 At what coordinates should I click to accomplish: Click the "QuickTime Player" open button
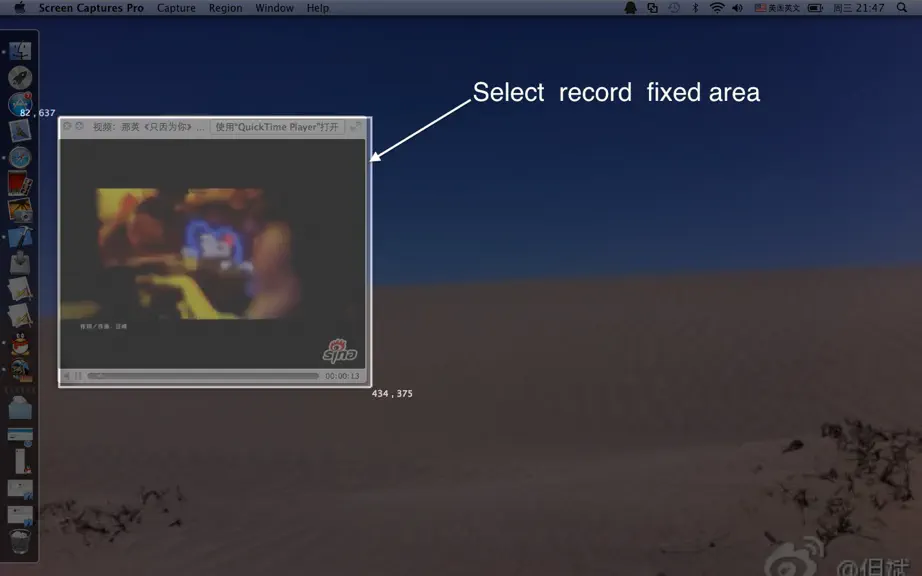pos(277,127)
